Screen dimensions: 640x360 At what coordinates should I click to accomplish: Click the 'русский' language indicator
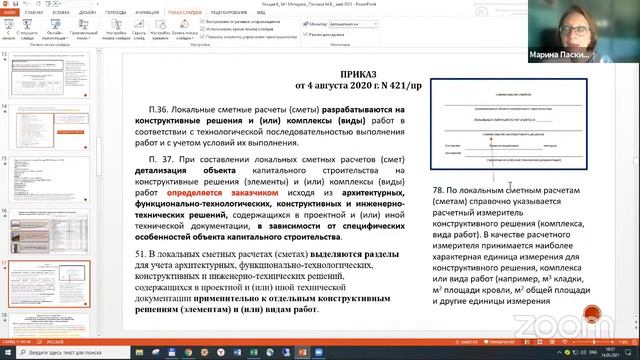(x=55, y=342)
